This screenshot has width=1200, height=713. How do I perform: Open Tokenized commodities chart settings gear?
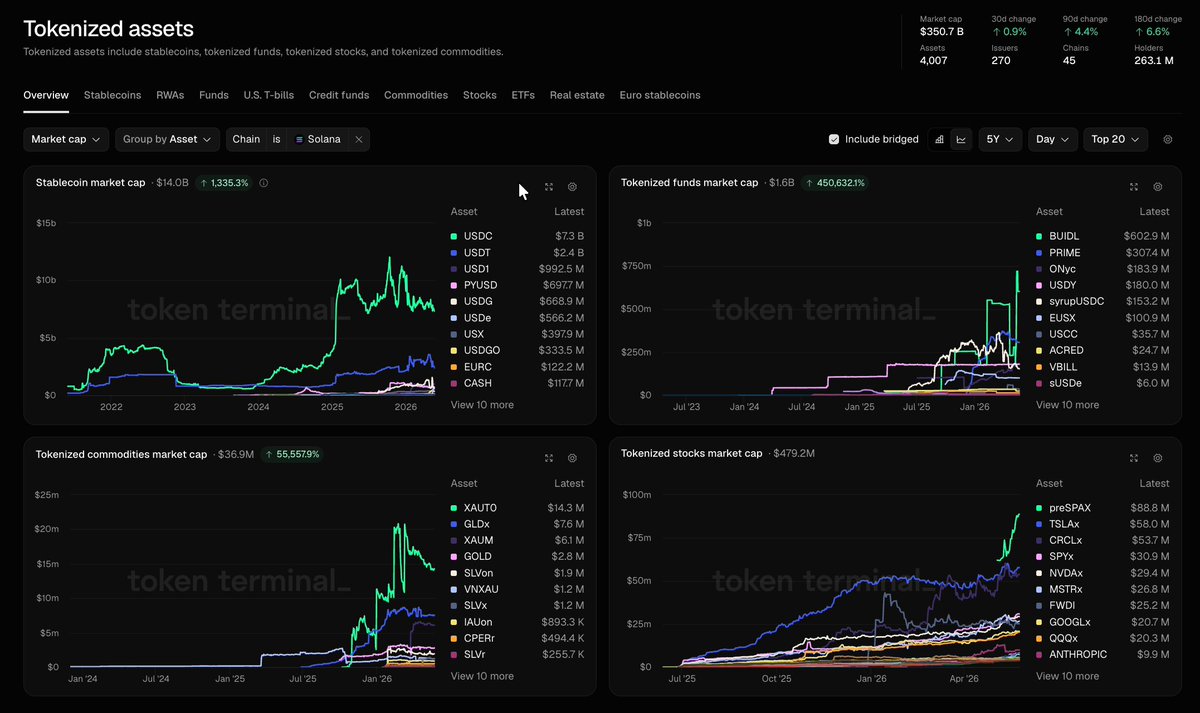572,458
